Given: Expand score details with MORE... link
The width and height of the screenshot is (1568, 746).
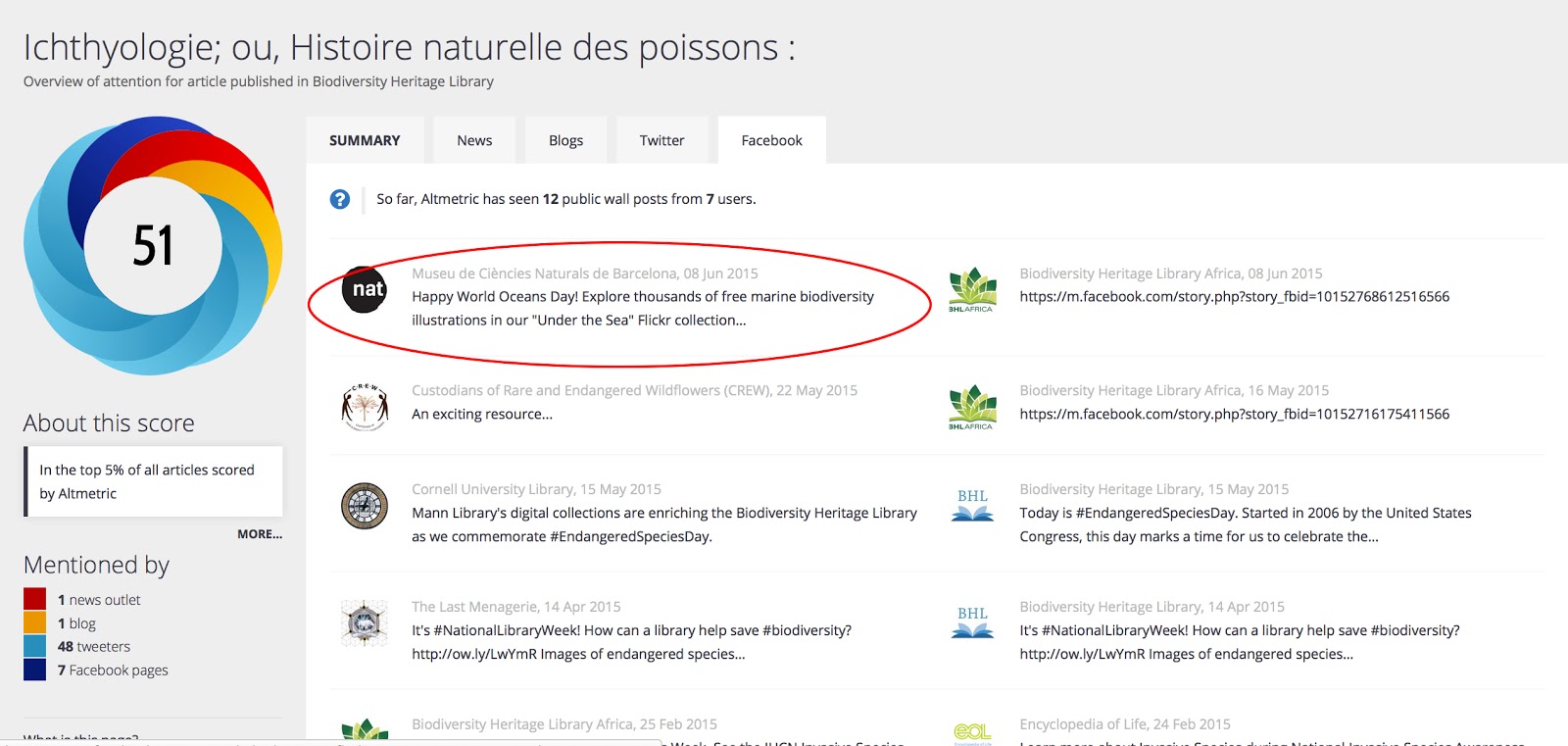Looking at the screenshot, I should 259,534.
